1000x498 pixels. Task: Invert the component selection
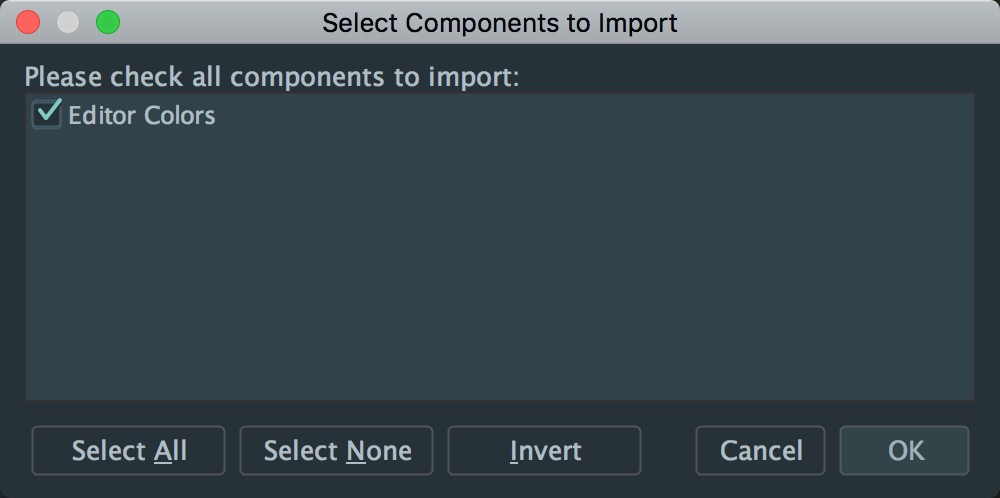544,451
